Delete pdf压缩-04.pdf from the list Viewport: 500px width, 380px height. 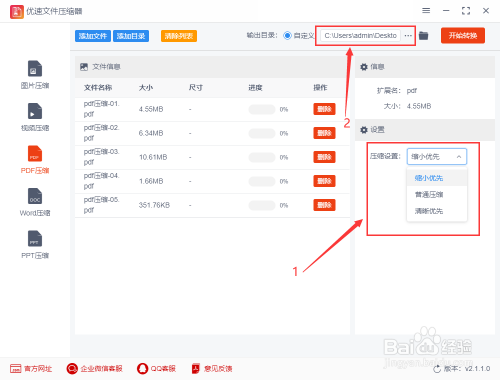[324, 181]
